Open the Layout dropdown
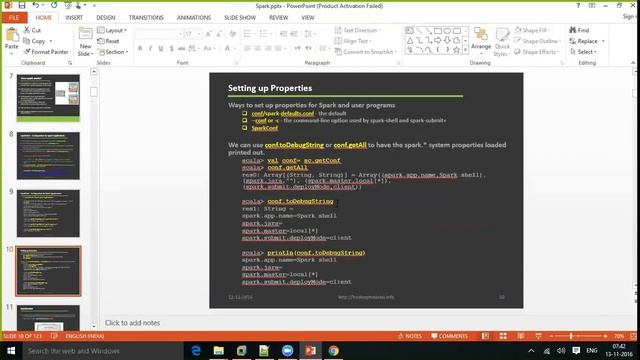This screenshot has width=640, height=360. [112, 30]
